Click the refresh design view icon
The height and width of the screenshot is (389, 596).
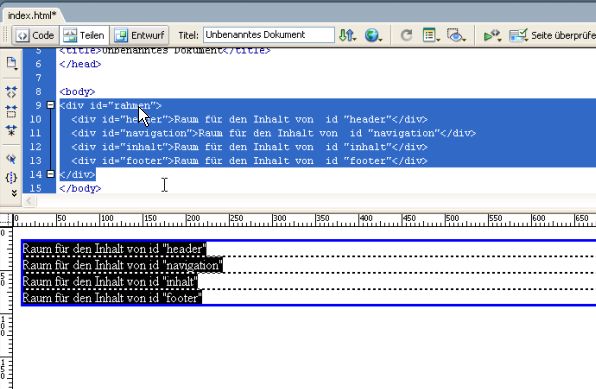[x=406, y=35]
